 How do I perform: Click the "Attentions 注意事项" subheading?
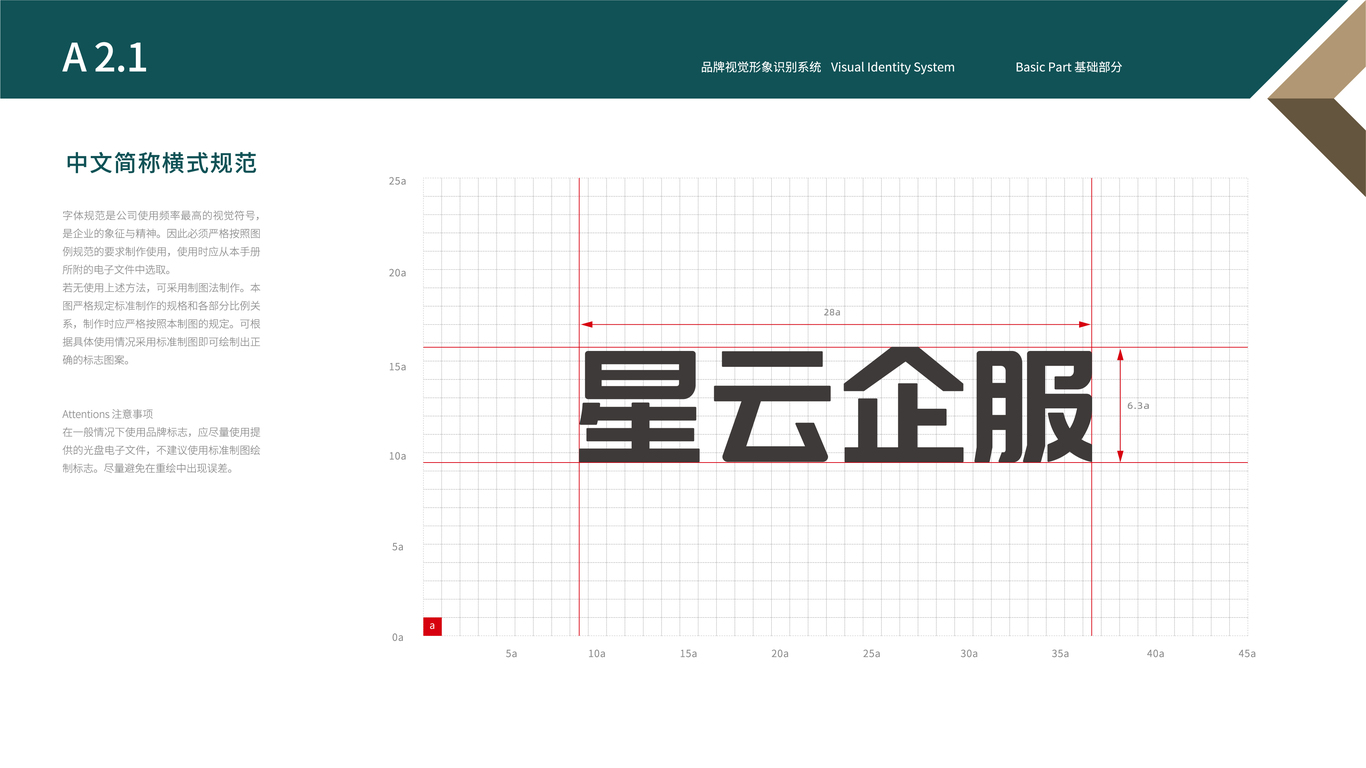pos(107,414)
